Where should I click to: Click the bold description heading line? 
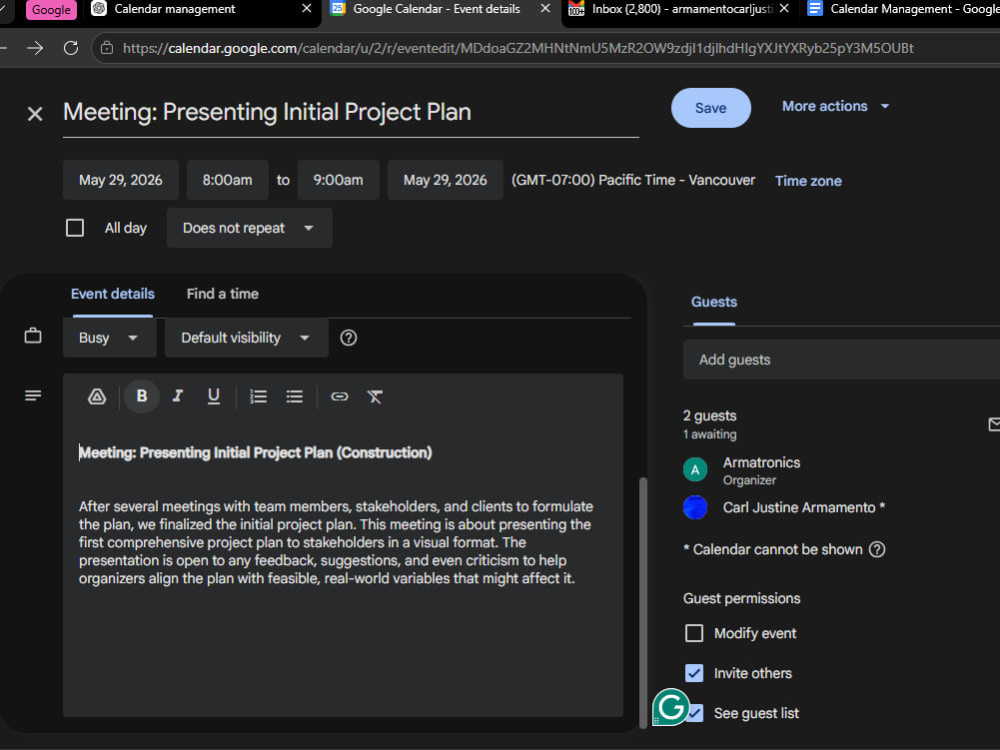pos(255,453)
